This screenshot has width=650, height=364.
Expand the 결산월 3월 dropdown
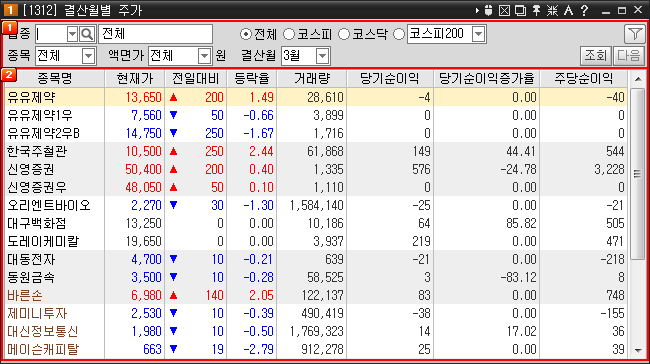point(322,56)
